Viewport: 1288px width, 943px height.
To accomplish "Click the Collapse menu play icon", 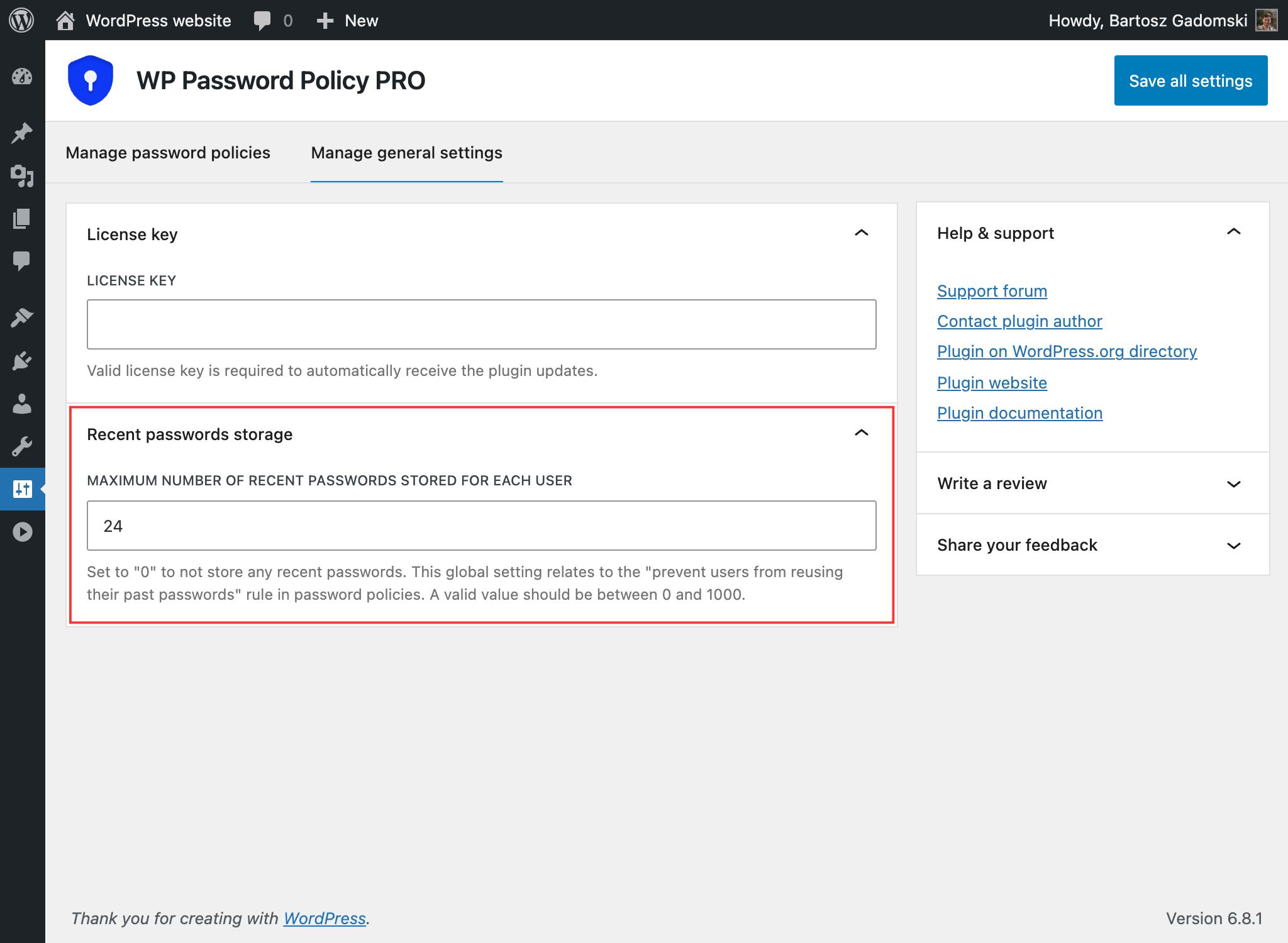I will [22, 532].
